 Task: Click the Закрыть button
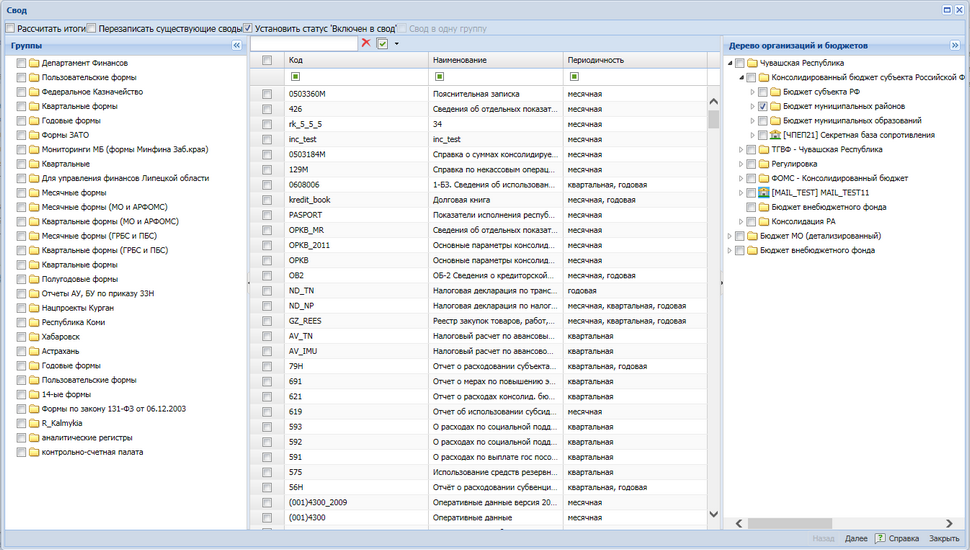point(943,539)
